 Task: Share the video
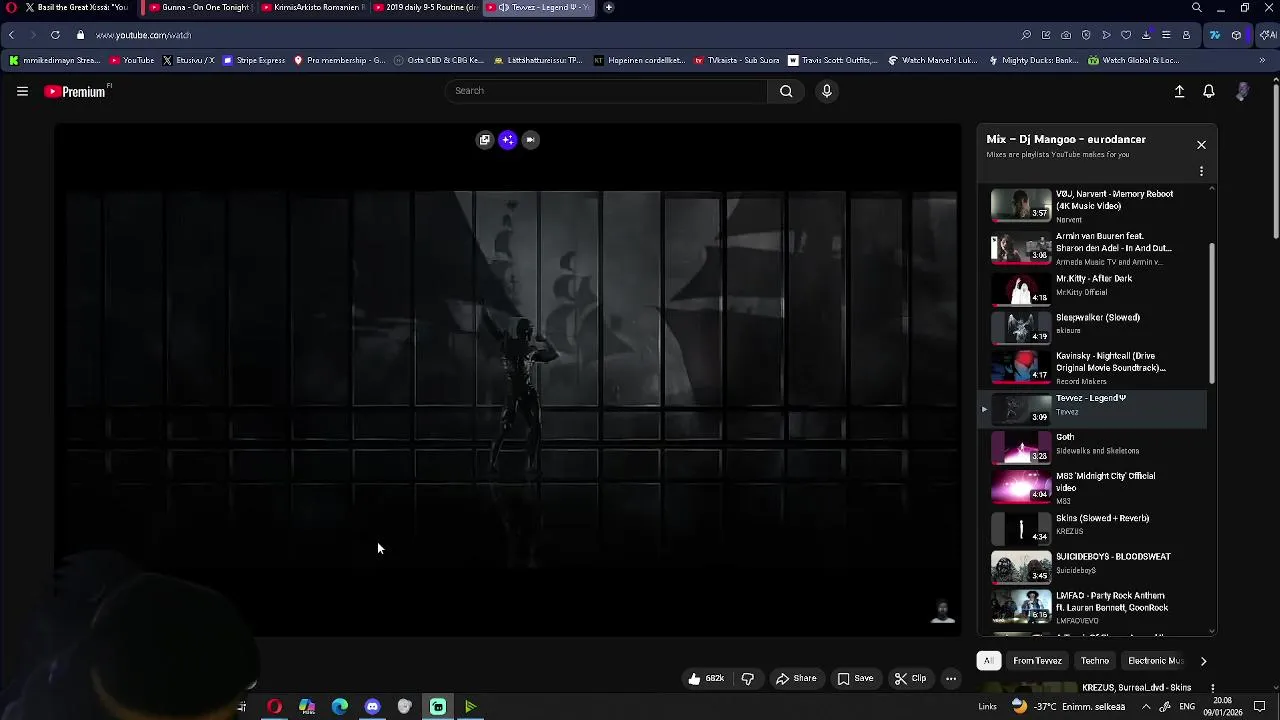pos(796,678)
